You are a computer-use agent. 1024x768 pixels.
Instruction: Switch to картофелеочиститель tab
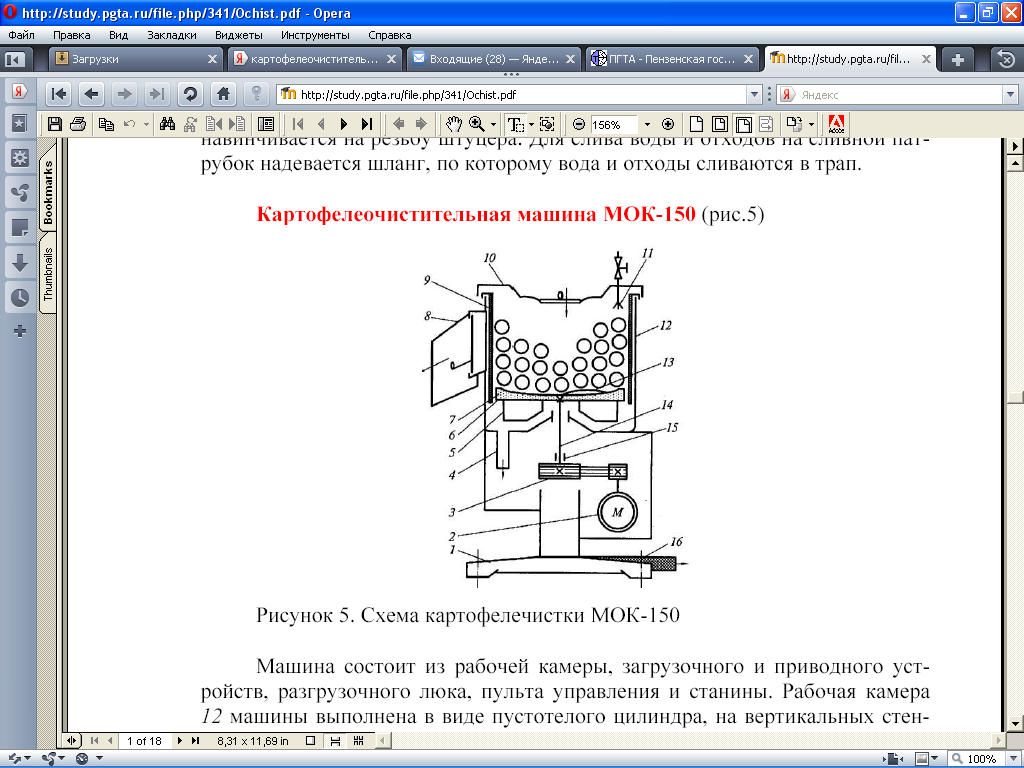[315, 59]
